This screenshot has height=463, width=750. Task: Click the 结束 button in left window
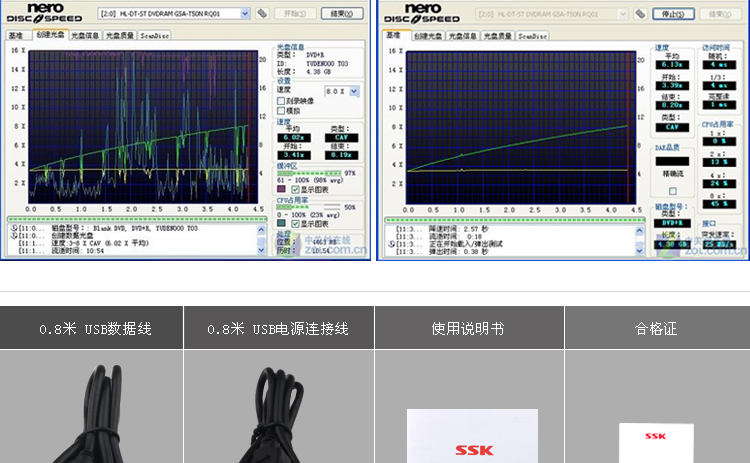point(342,14)
